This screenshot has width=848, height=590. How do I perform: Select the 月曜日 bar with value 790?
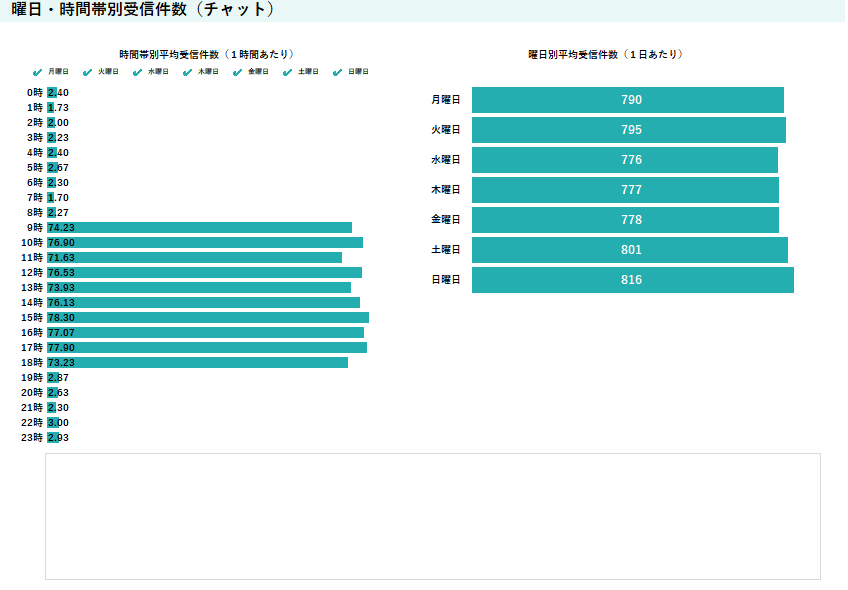(x=627, y=100)
